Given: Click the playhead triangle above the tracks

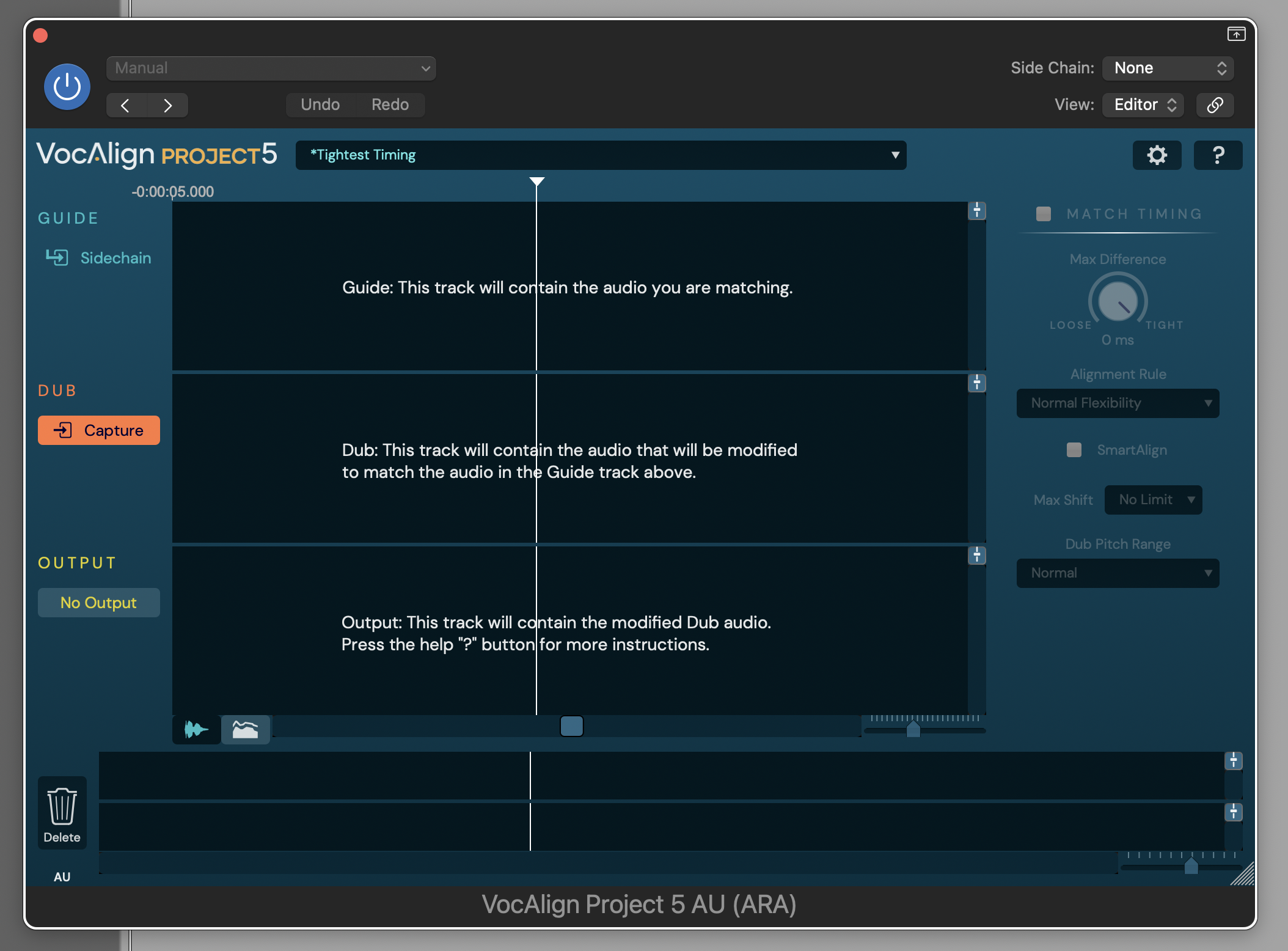Looking at the screenshot, I should point(537,182).
